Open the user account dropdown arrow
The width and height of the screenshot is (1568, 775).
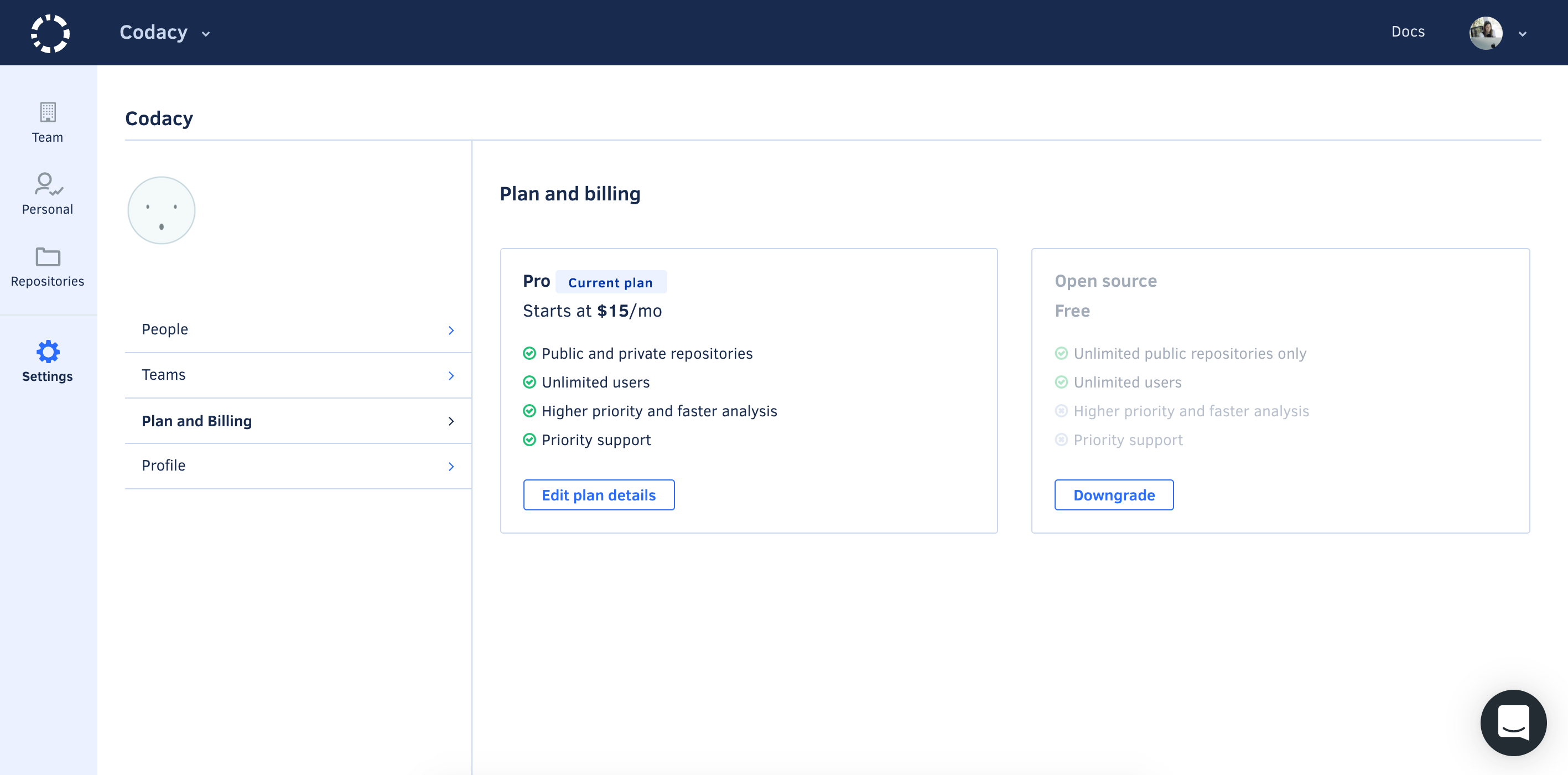pos(1522,34)
